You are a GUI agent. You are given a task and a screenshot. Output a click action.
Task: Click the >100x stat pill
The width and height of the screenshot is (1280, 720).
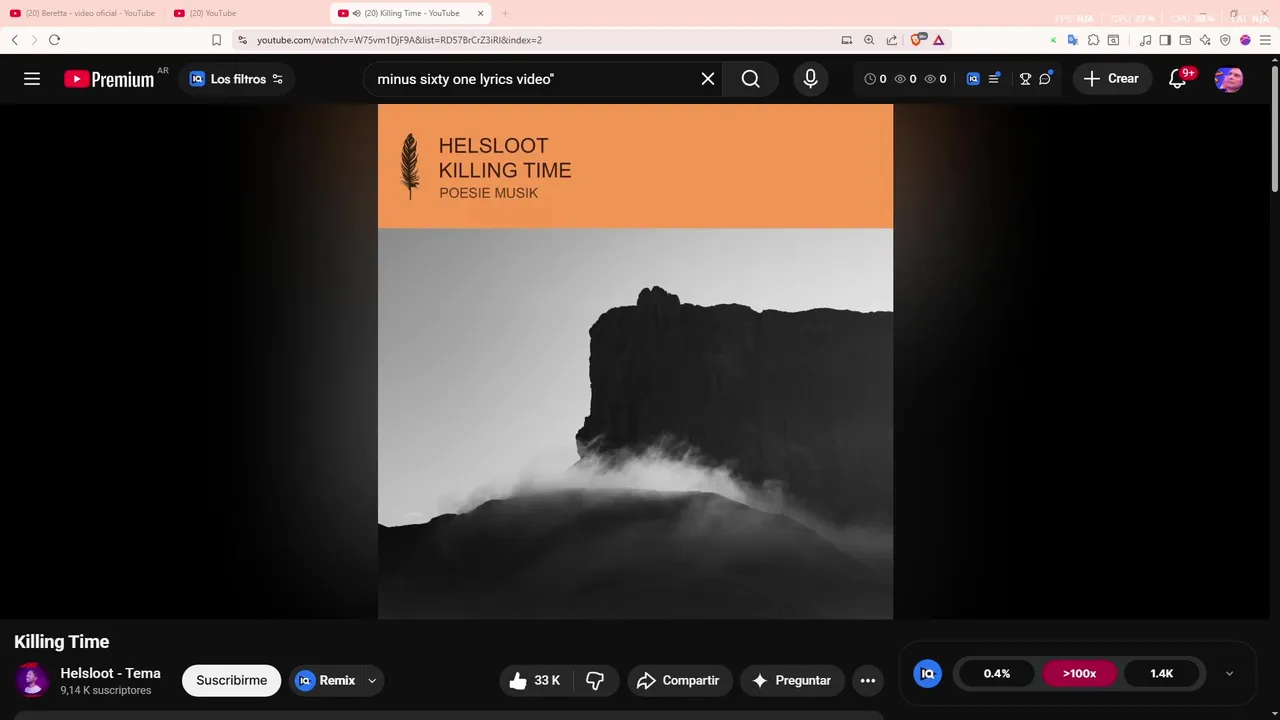point(1079,673)
